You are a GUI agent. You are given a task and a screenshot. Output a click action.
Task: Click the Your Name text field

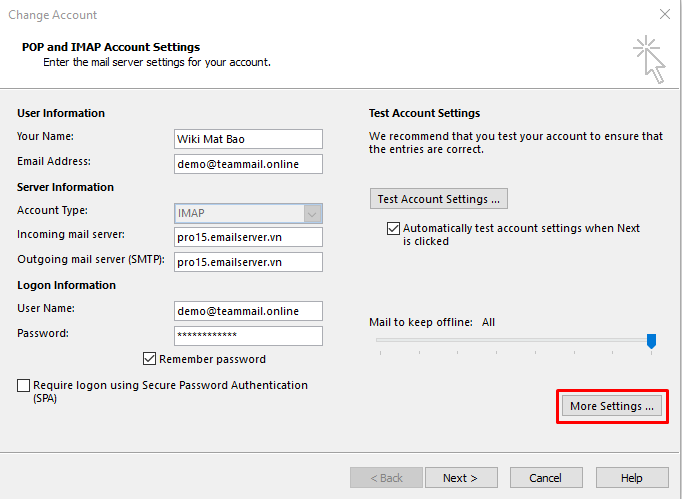point(248,138)
